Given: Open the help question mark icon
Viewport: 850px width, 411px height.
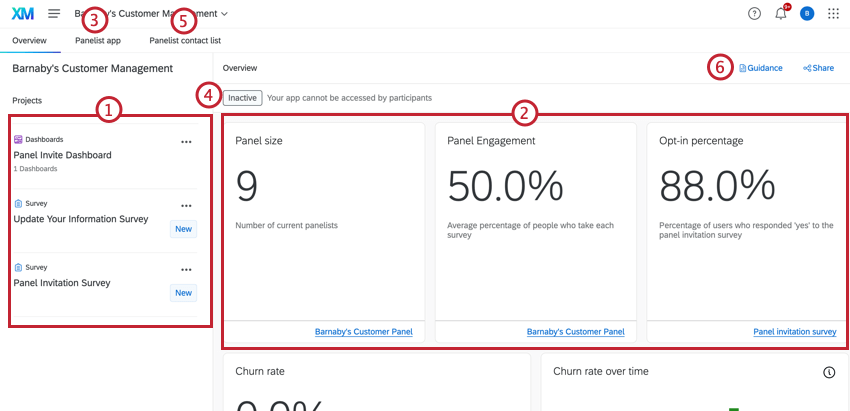Looking at the screenshot, I should coord(754,14).
